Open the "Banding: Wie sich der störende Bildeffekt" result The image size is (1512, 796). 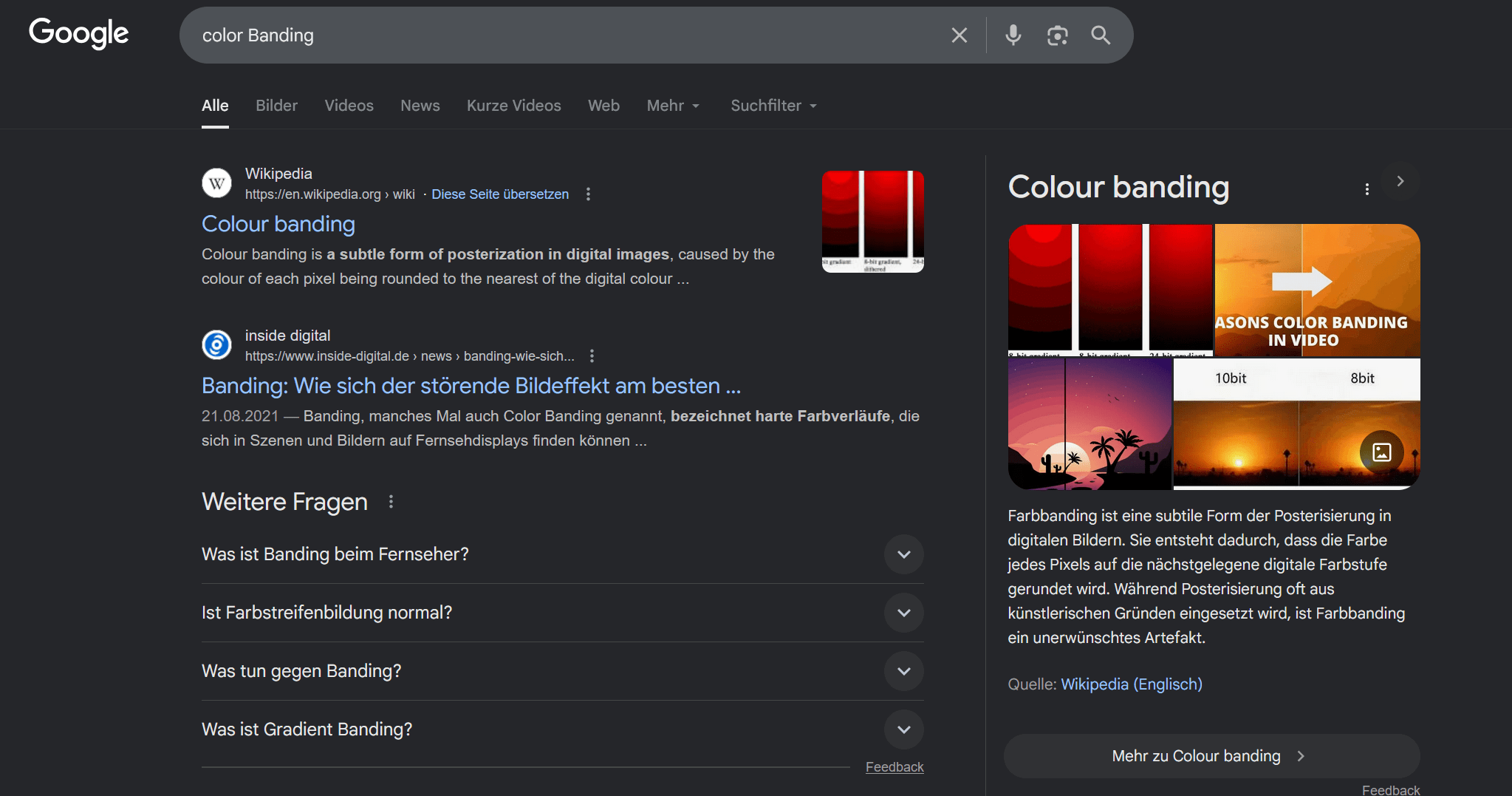[471, 386]
